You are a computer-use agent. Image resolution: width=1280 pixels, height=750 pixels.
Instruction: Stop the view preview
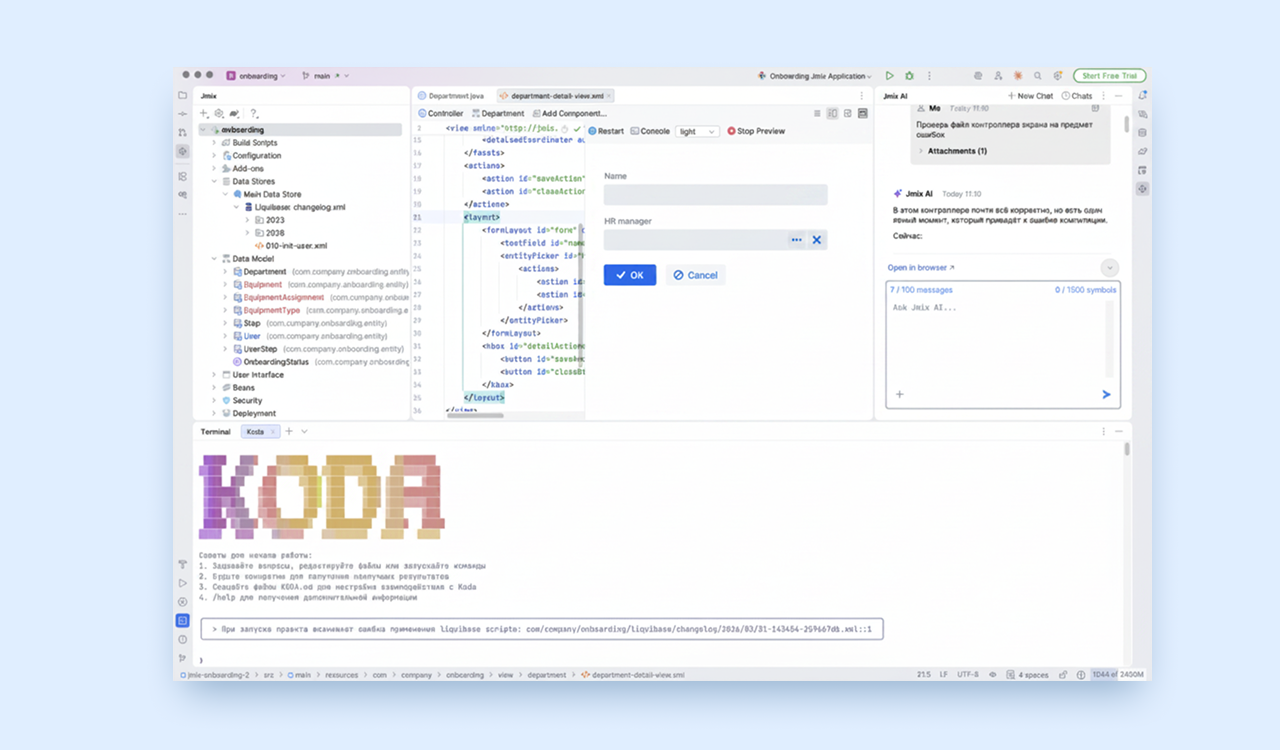pos(756,131)
